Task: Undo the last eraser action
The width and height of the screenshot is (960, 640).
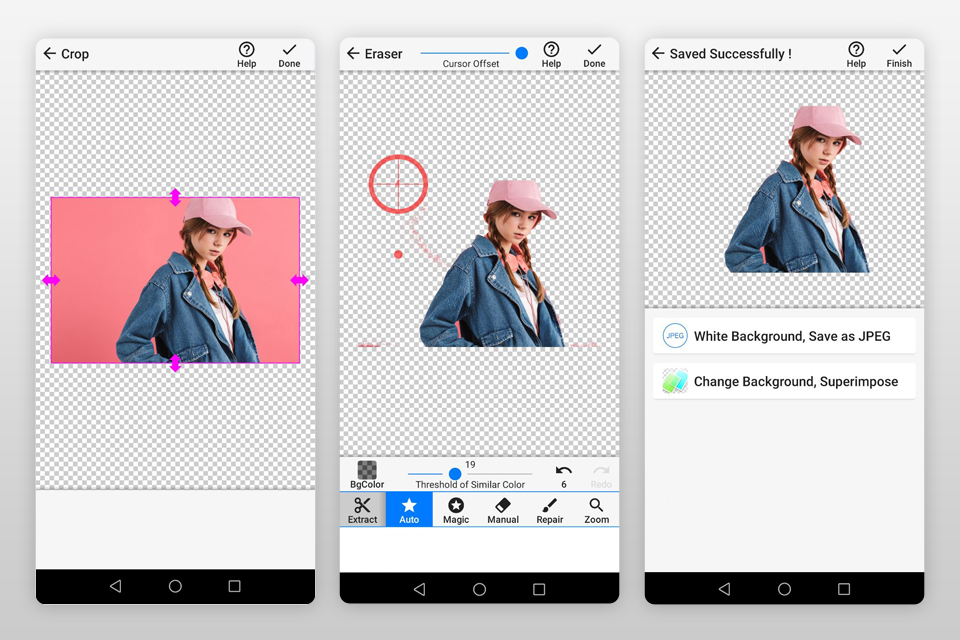Action: click(x=564, y=474)
